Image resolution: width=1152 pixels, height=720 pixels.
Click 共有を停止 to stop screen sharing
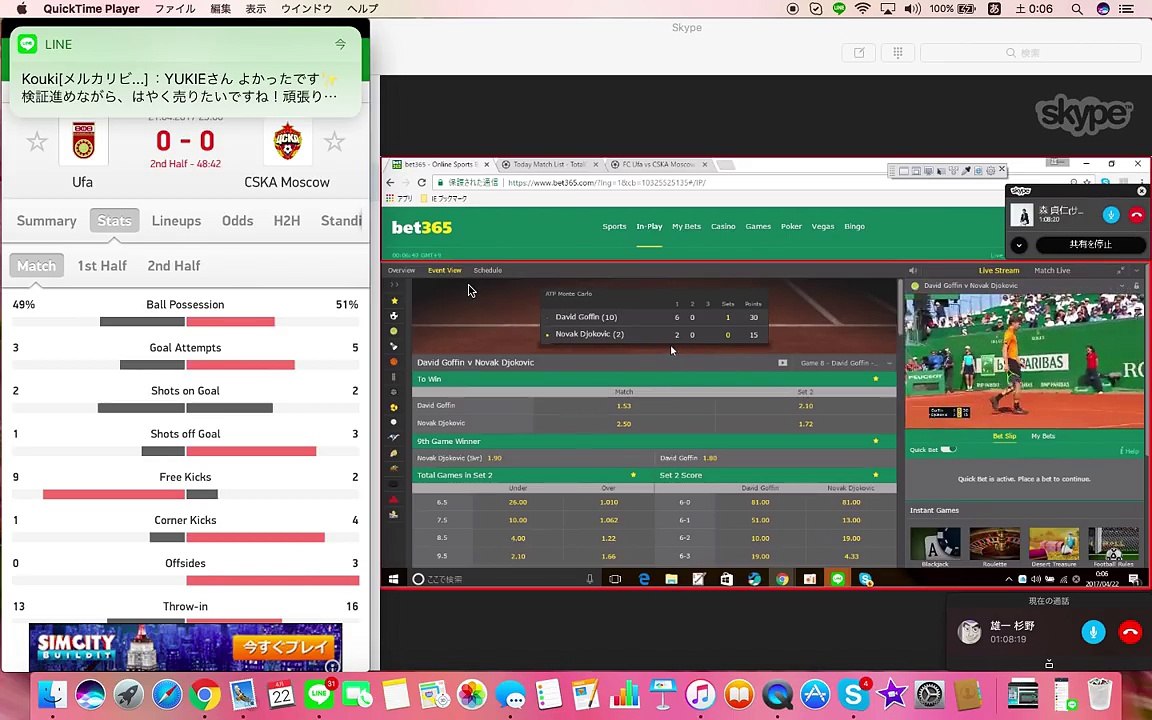coord(1090,245)
